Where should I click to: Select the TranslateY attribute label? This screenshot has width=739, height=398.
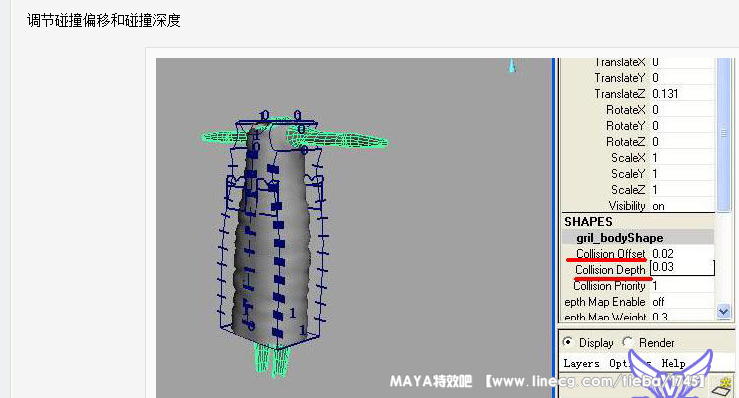tap(620, 78)
